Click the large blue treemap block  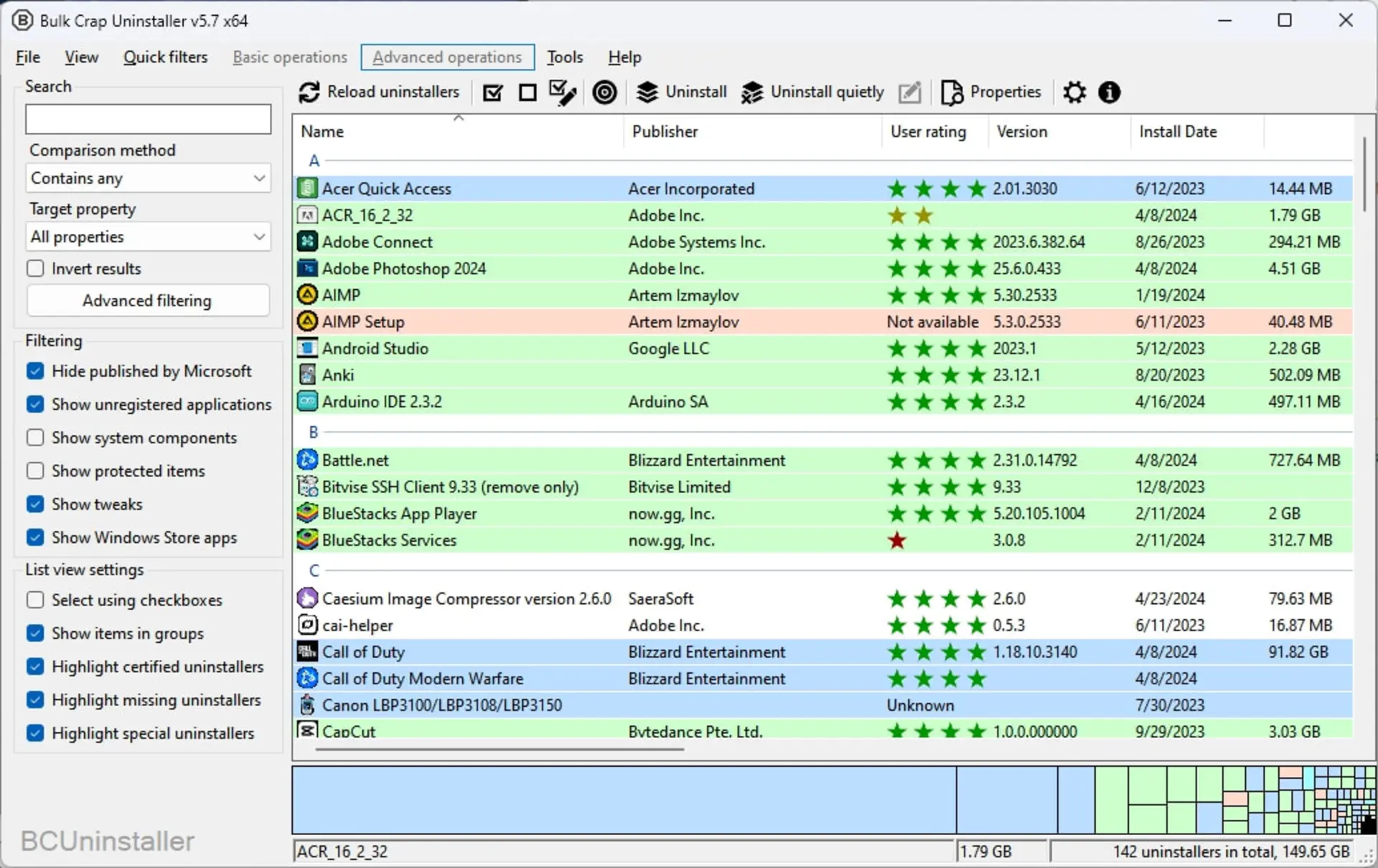pos(624,800)
